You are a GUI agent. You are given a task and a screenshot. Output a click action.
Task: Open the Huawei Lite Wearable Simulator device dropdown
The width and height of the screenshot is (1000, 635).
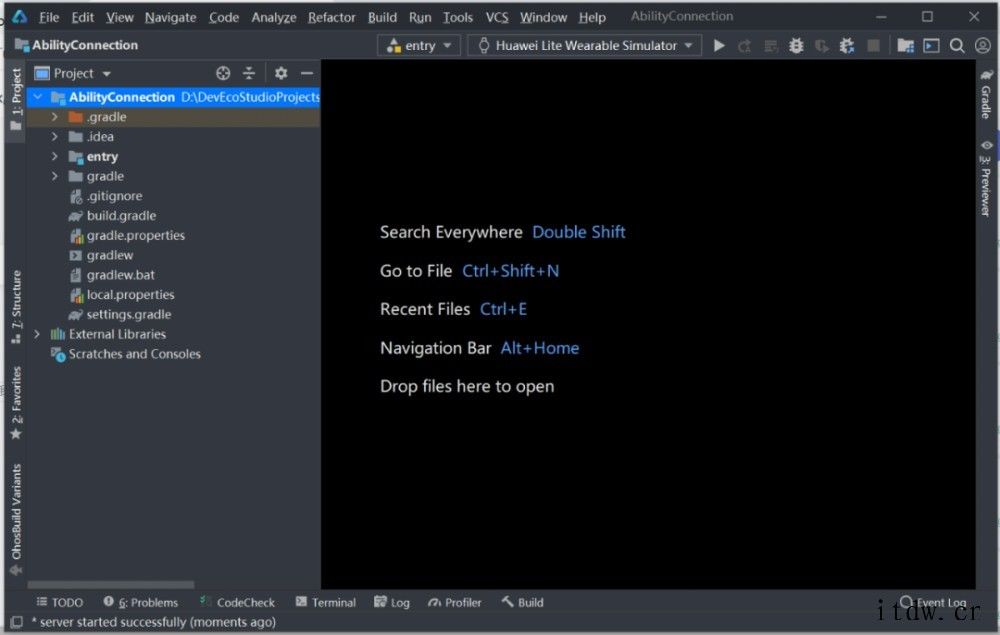coord(585,45)
